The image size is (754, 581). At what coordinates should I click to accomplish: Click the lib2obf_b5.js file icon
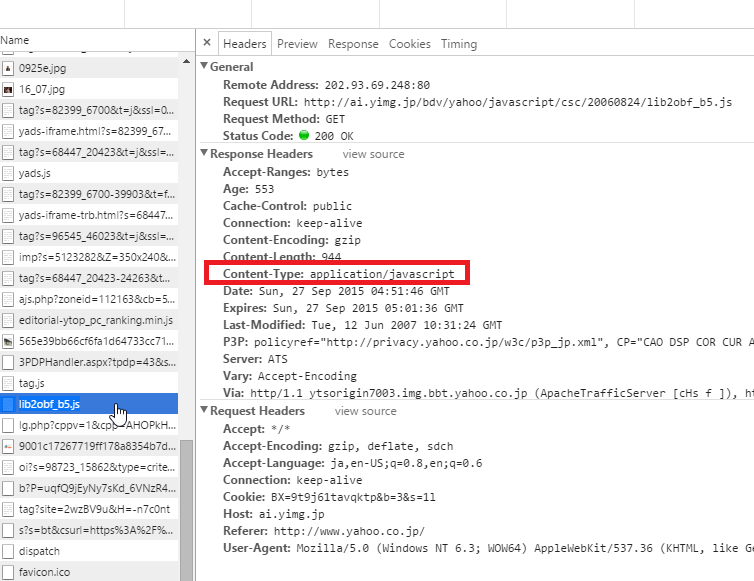(x=8, y=404)
